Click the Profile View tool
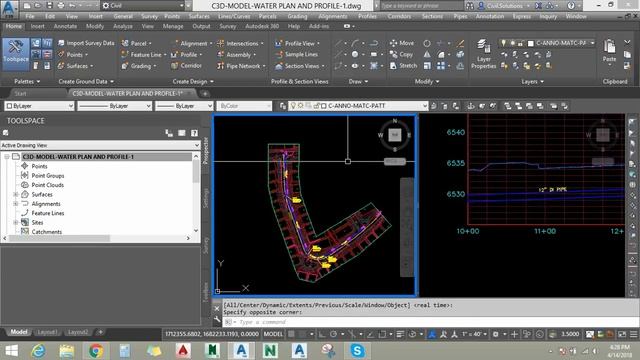 coord(298,43)
